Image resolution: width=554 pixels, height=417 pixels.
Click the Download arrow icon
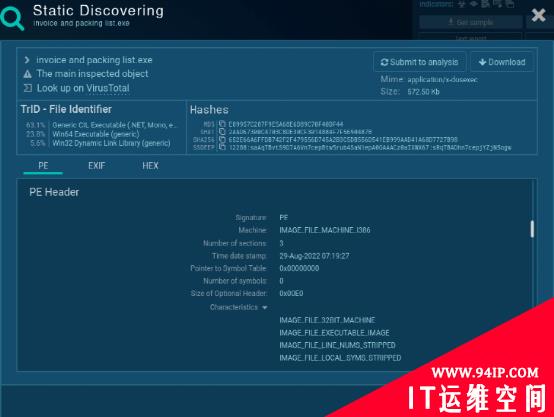pyautogui.click(x=482, y=62)
